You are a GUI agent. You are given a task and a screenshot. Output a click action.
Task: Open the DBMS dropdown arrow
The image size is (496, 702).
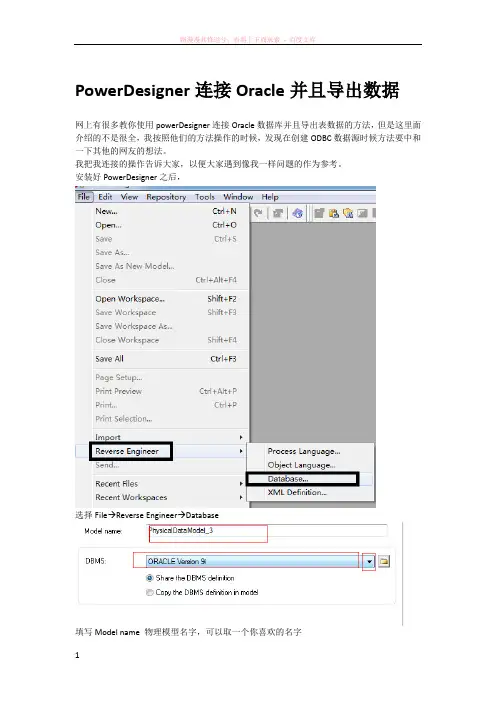click(369, 561)
